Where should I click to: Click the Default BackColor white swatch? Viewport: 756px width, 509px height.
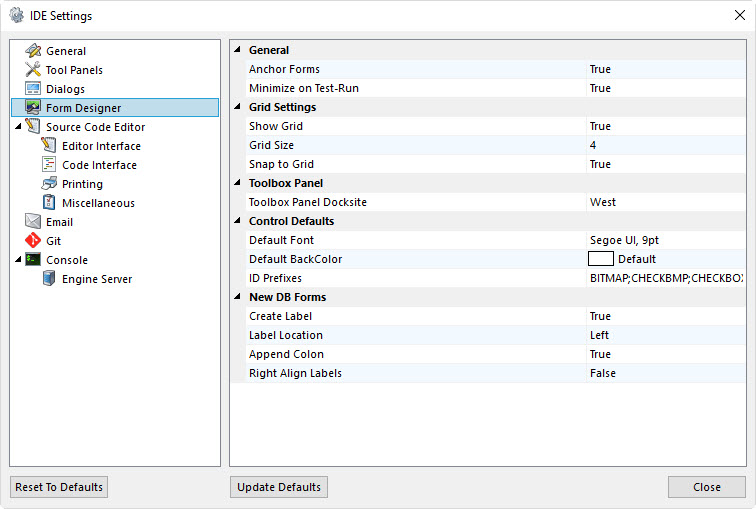(x=601, y=259)
